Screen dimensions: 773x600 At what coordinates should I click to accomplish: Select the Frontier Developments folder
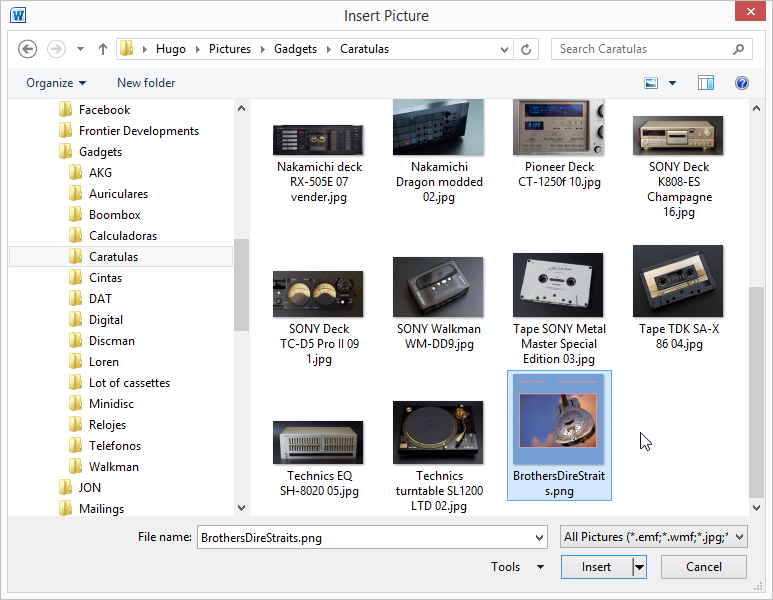tap(139, 131)
